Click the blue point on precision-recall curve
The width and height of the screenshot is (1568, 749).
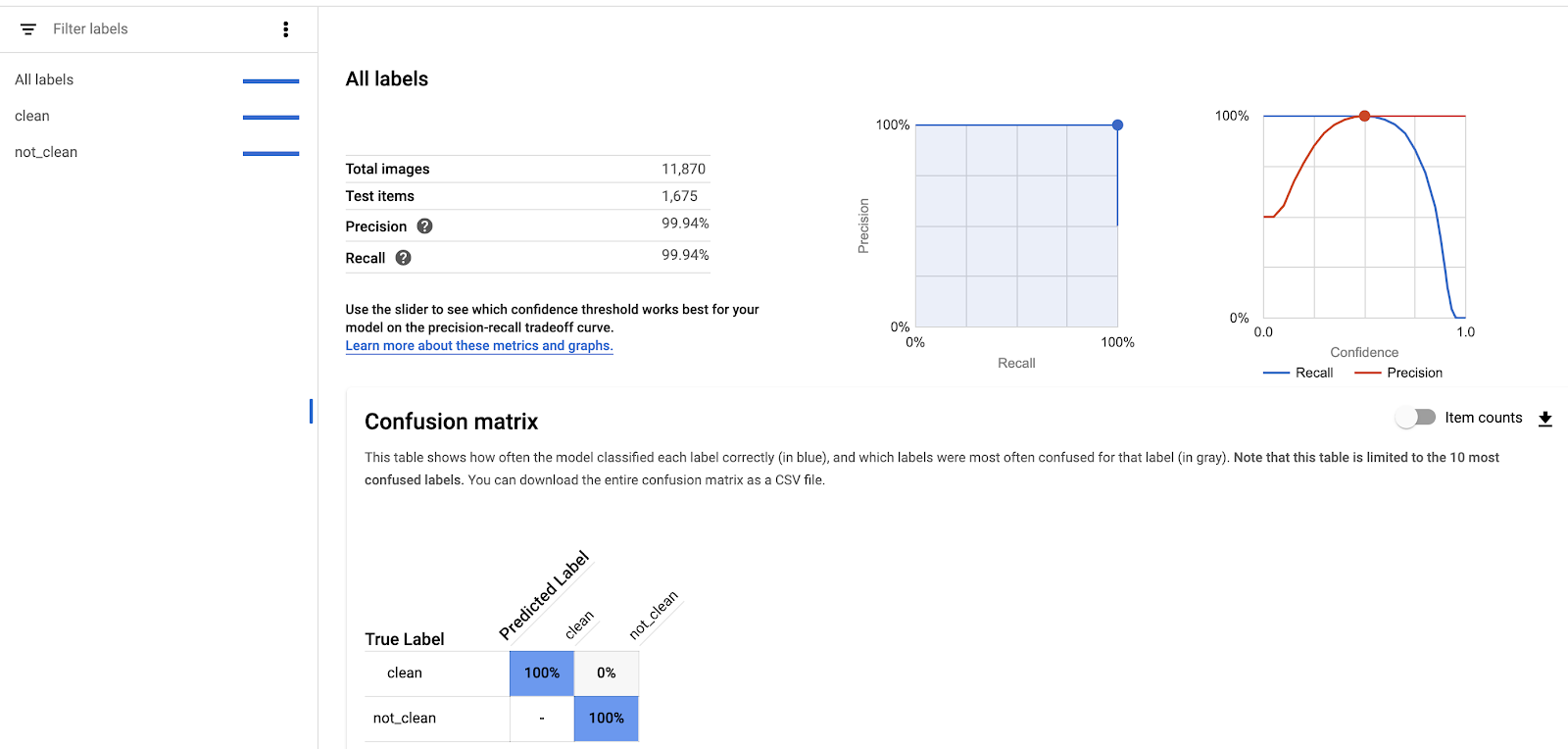point(1117,125)
